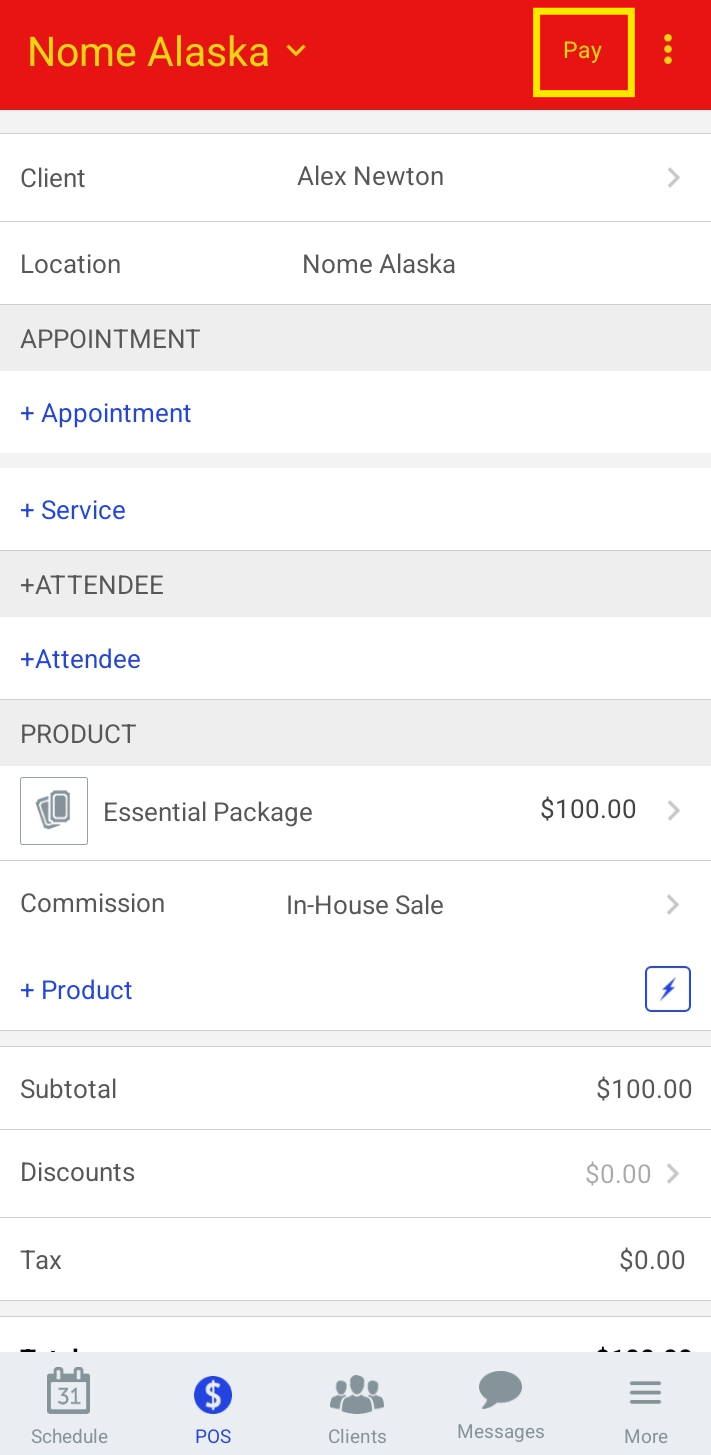711x1455 pixels.
Task: Open the Clients people icon
Action: click(x=357, y=1394)
